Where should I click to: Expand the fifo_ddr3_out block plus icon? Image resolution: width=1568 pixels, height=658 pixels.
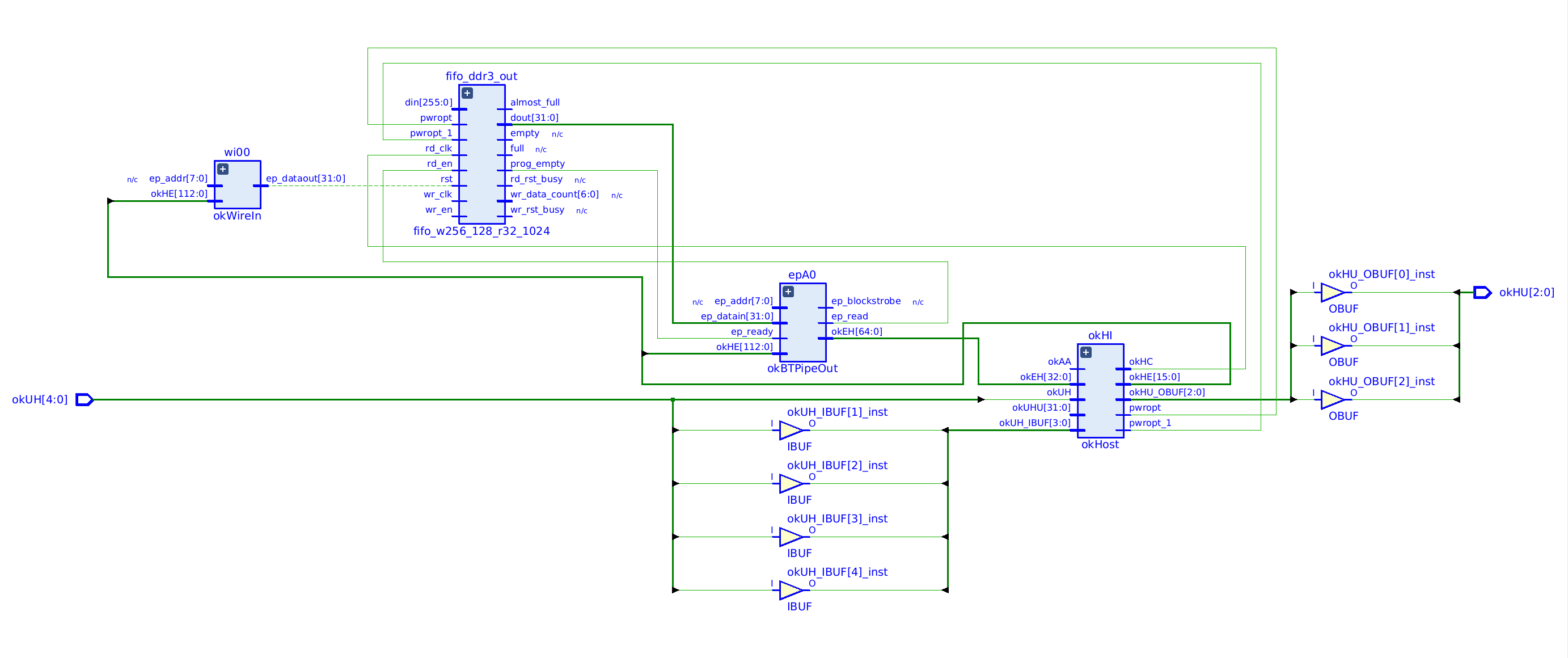(x=467, y=93)
